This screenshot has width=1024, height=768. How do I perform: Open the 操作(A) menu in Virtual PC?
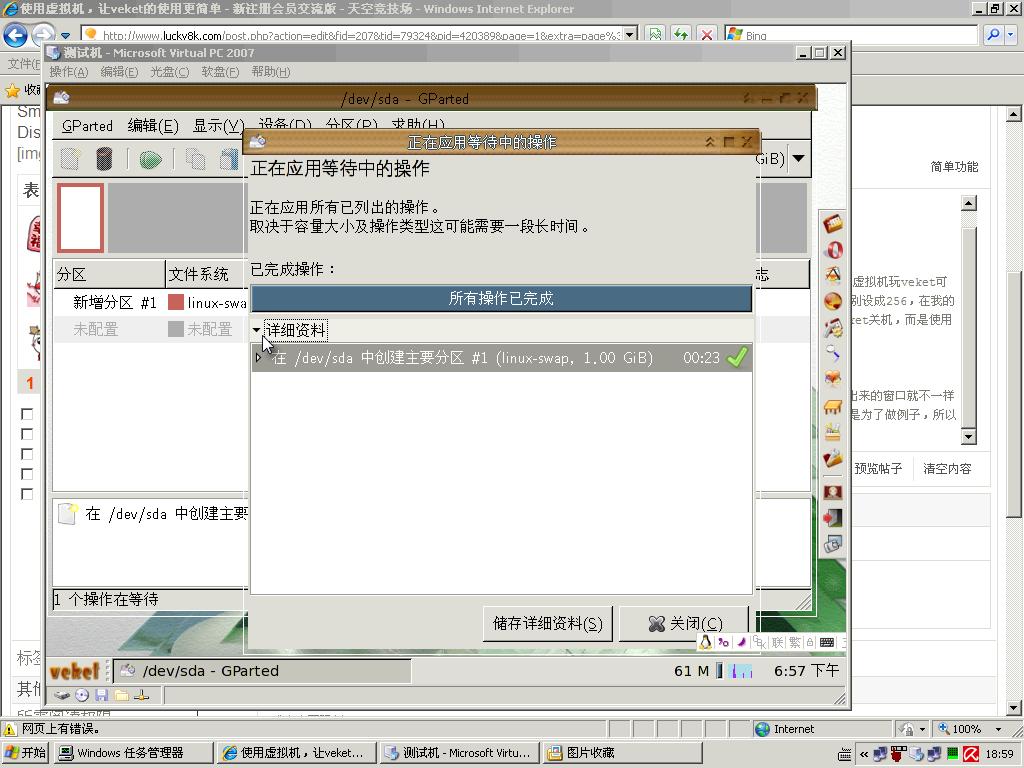tap(69, 71)
